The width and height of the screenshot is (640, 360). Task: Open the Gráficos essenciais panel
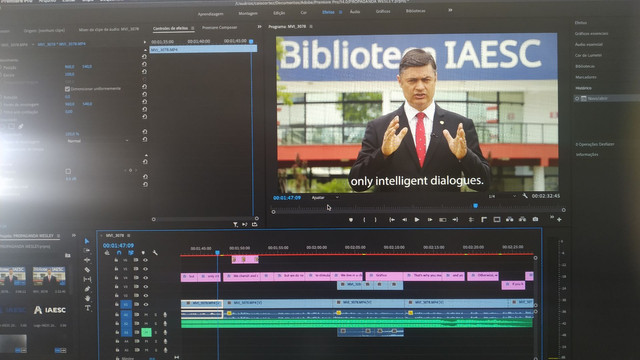[591, 33]
